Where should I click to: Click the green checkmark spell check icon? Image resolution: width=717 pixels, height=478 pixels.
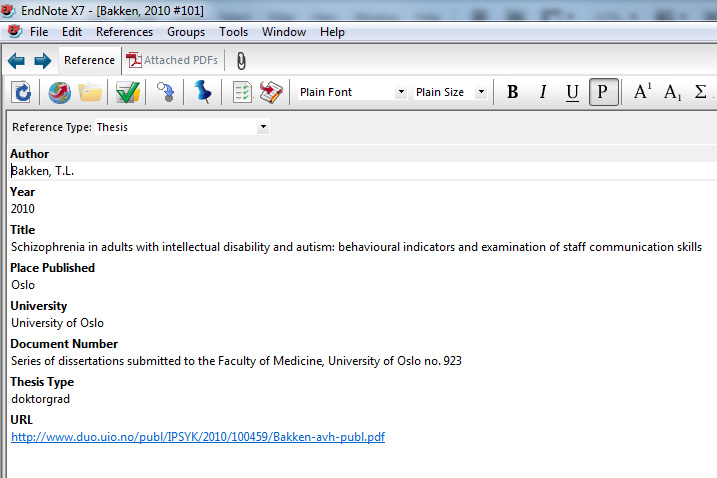pos(127,92)
